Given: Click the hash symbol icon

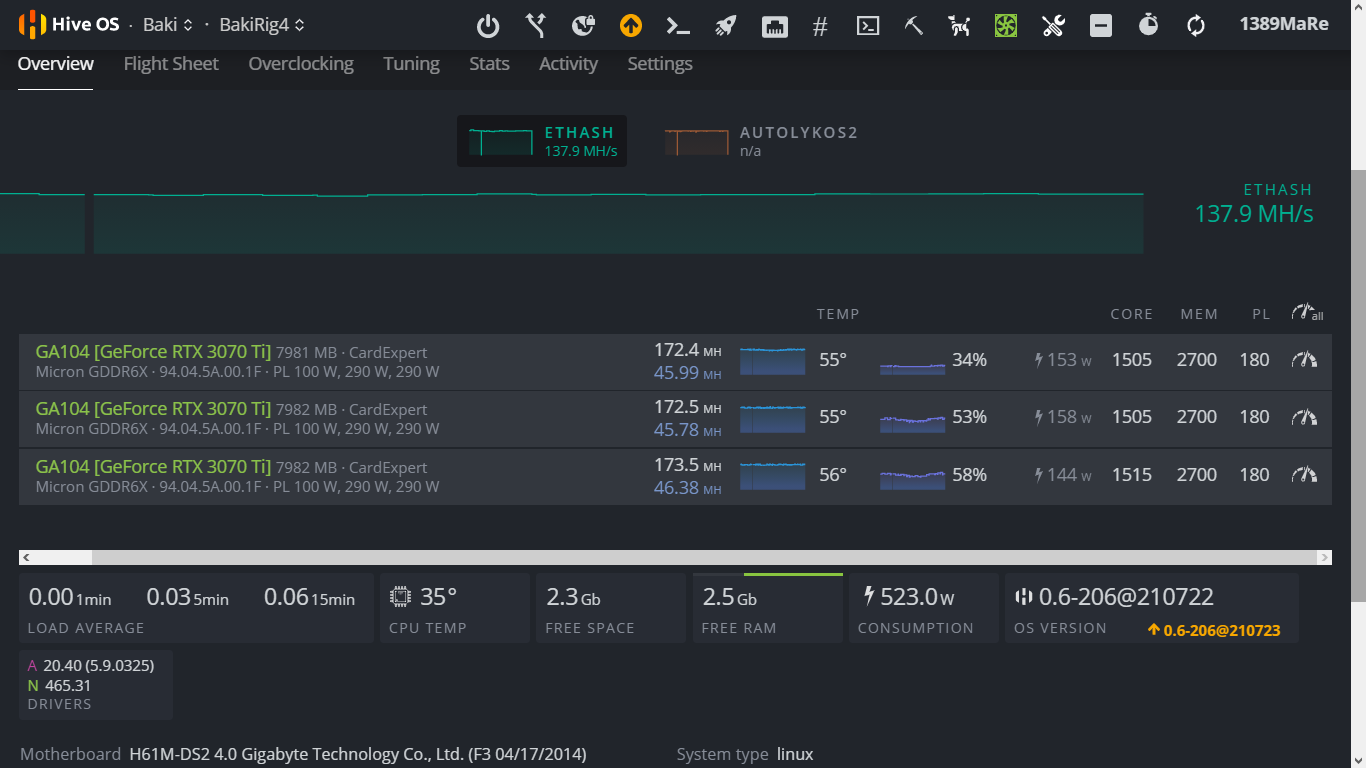Looking at the screenshot, I should click(820, 27).
